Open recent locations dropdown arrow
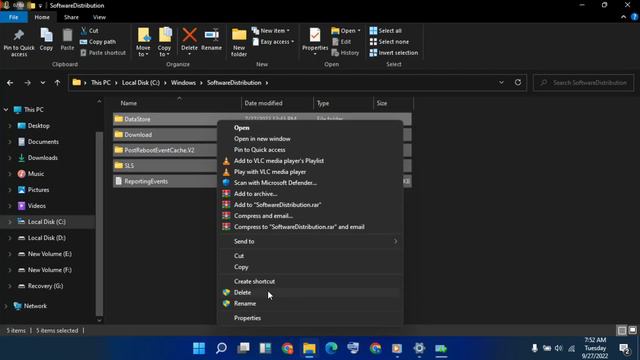Image resolution: width=640 pixels, height=360 pixels. click(x=43, y=83)
